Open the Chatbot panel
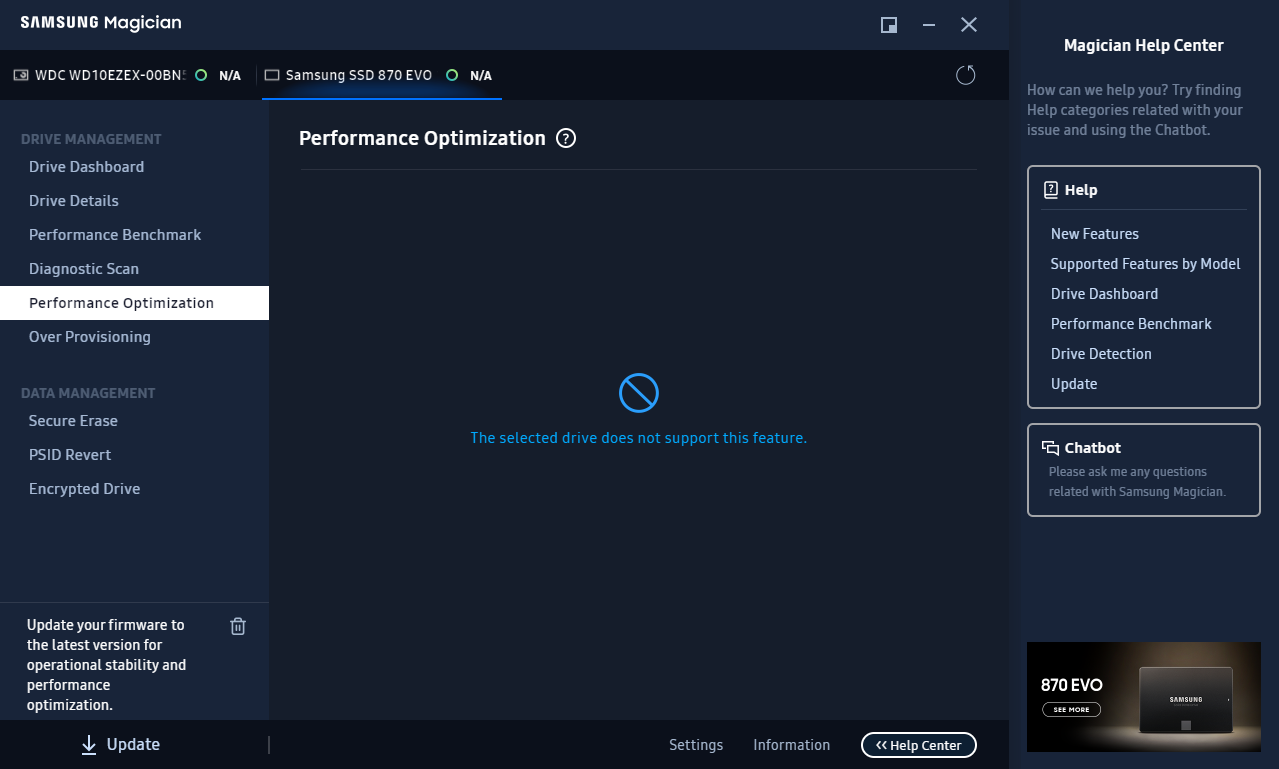Image resolution: width=1279 pixels, height=769 pixels. 1144,470
